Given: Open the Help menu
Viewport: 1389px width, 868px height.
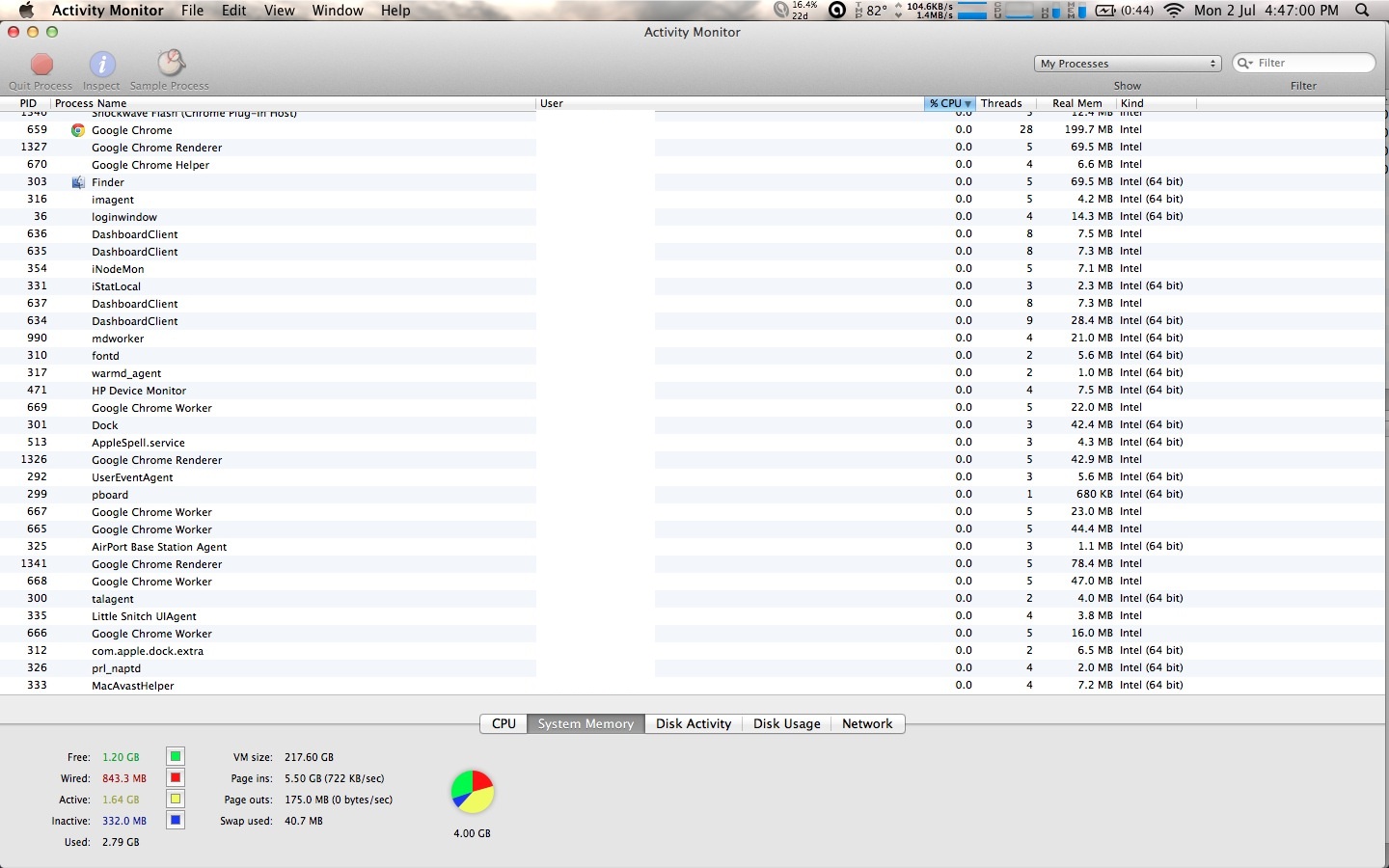Looking at the screenshot, I should [x=395, y=11].
